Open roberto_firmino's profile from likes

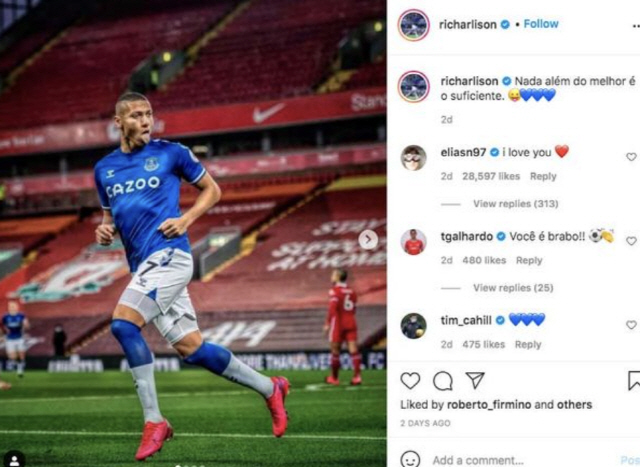(489, 405)
